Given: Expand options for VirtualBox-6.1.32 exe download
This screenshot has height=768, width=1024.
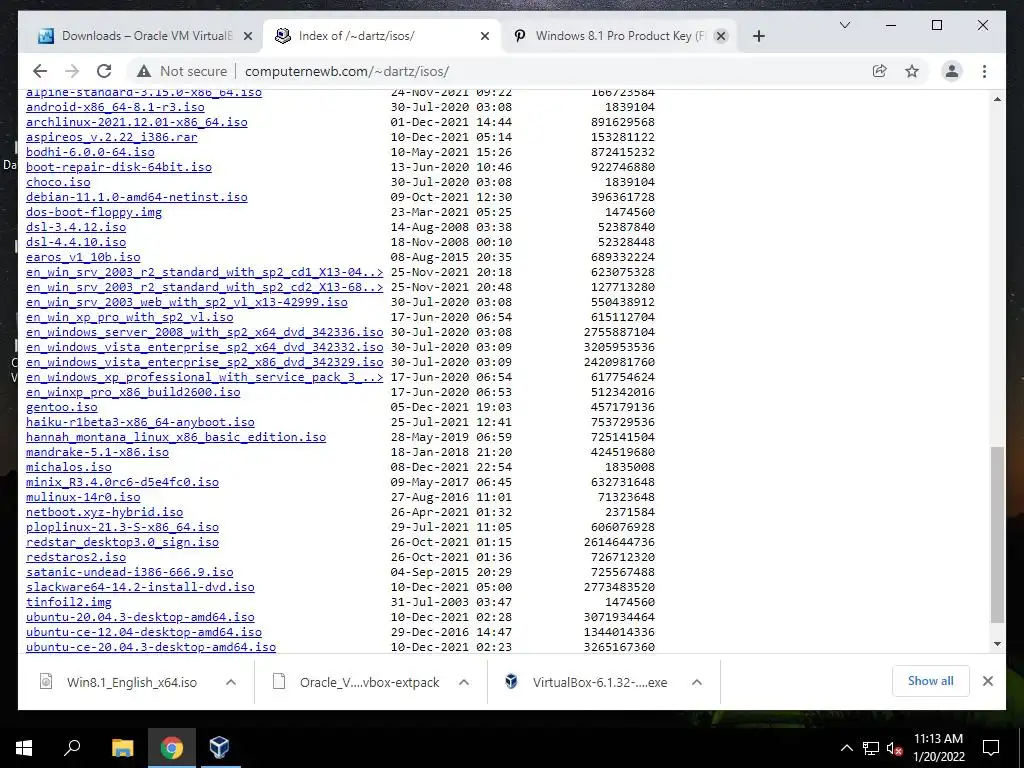Looking at the screenshot, I should coord(697,682).
